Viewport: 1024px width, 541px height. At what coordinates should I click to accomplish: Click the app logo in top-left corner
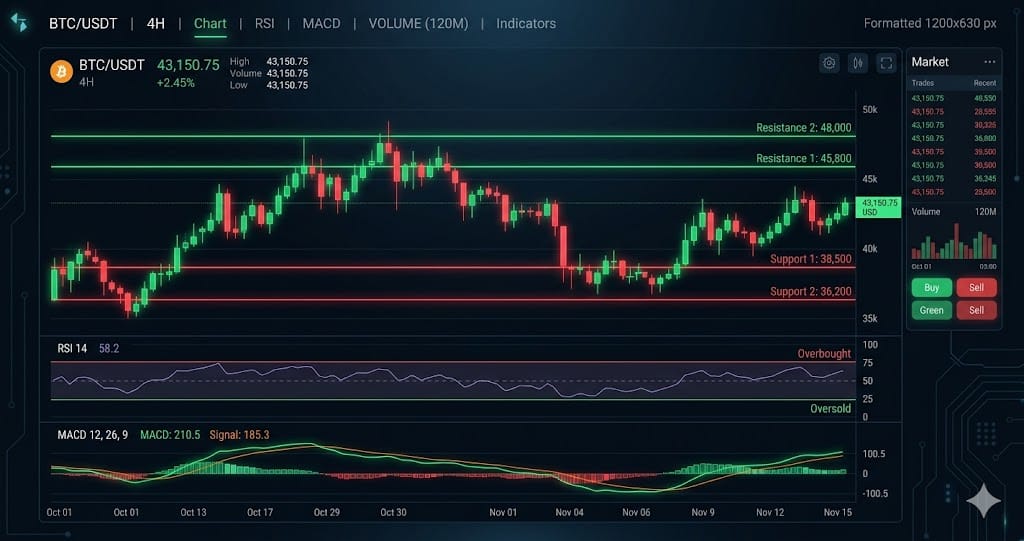click(20, 23)
